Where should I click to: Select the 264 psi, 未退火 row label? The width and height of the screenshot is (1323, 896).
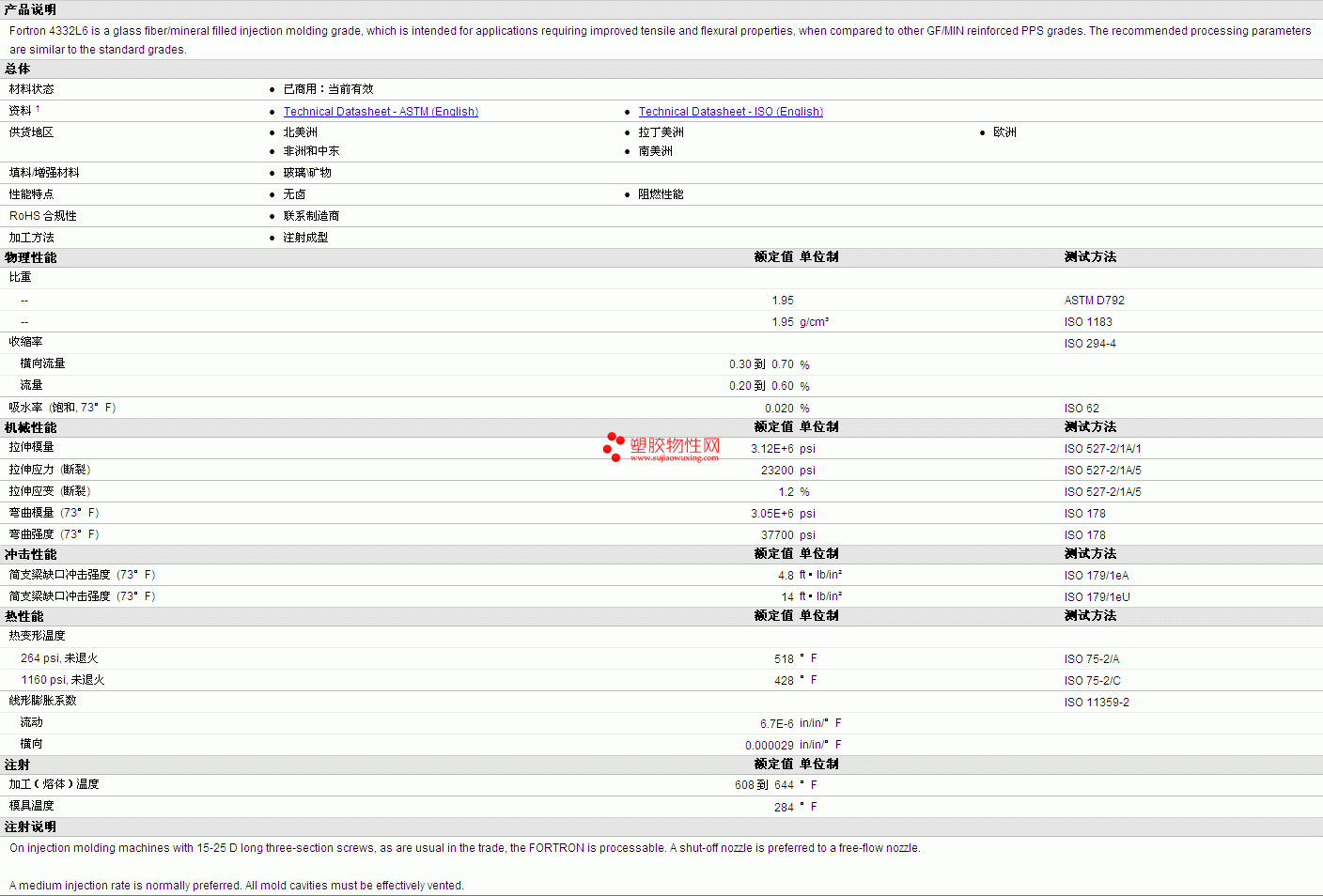(x=59, y=658)
